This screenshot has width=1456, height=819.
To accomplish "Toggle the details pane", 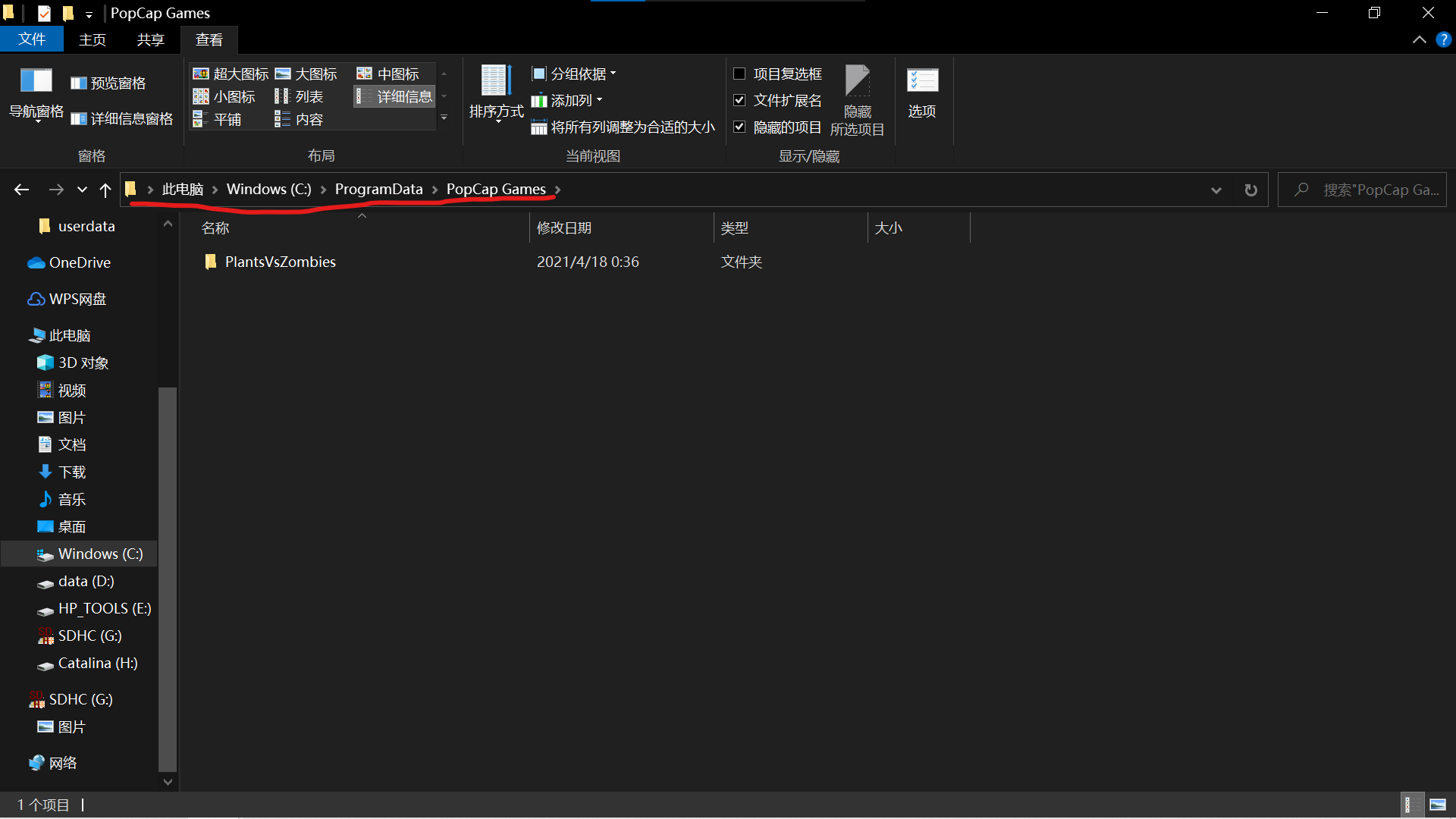I will (x=121, y=119).
